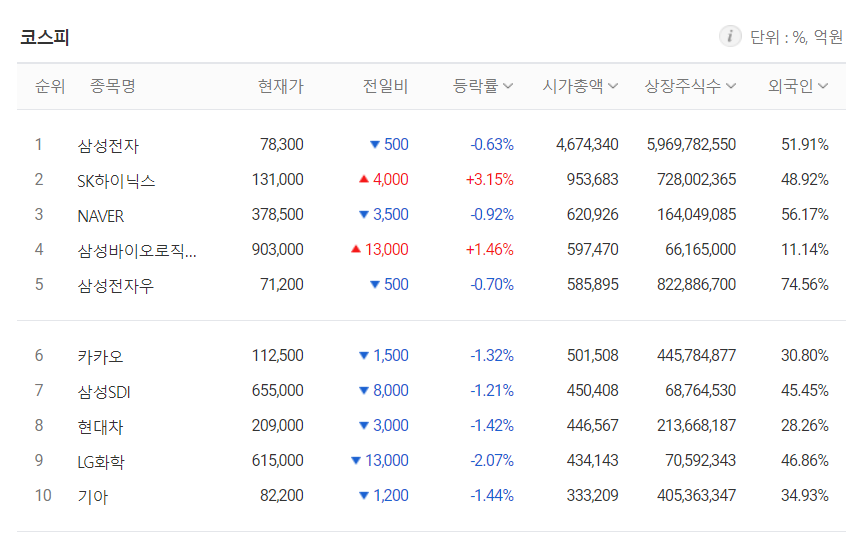Click 삼성전자 price 78,300
The width and height of the screenshot is (863, 542).
(282, 144)
